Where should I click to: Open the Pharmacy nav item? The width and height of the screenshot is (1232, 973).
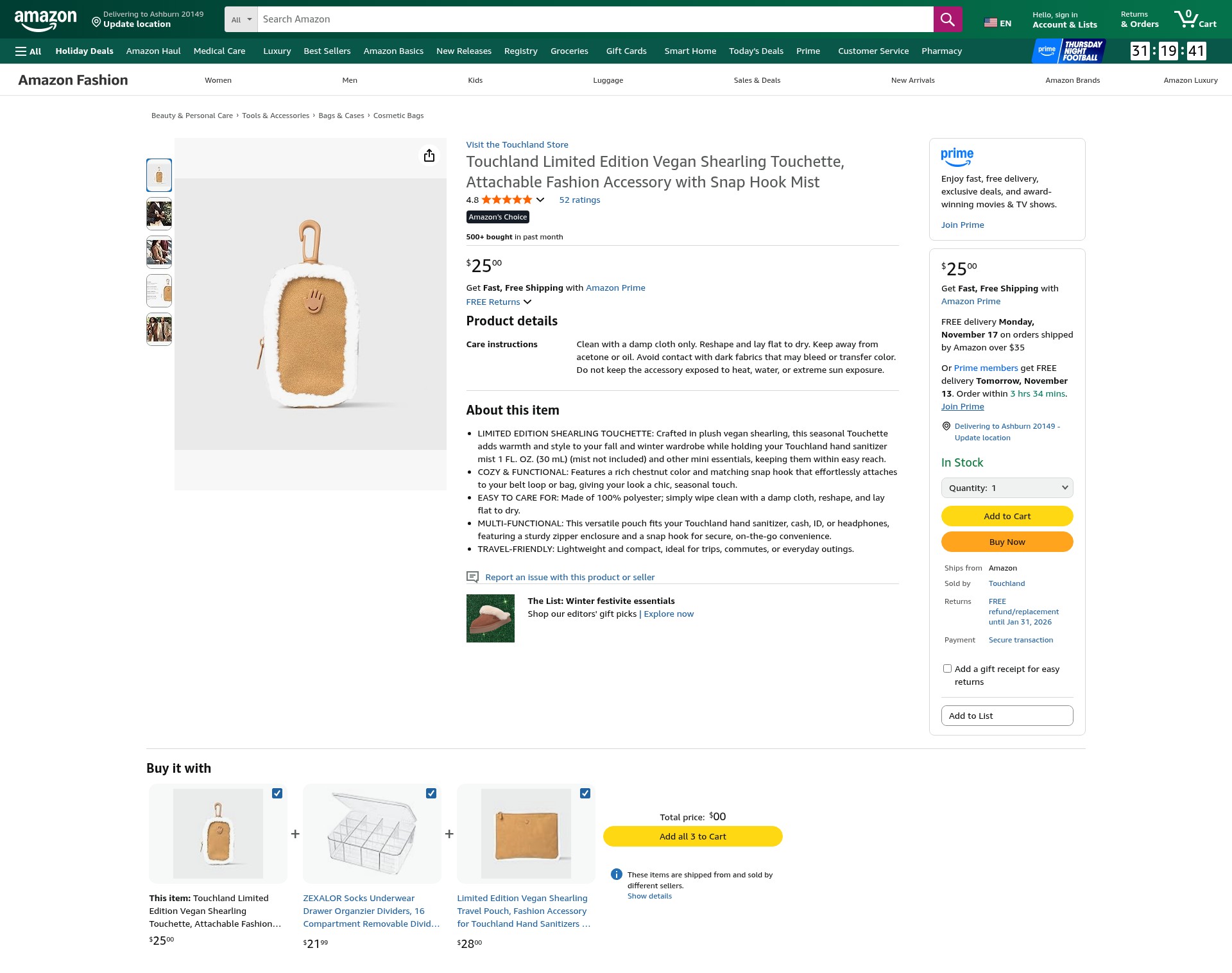(941, 51)
